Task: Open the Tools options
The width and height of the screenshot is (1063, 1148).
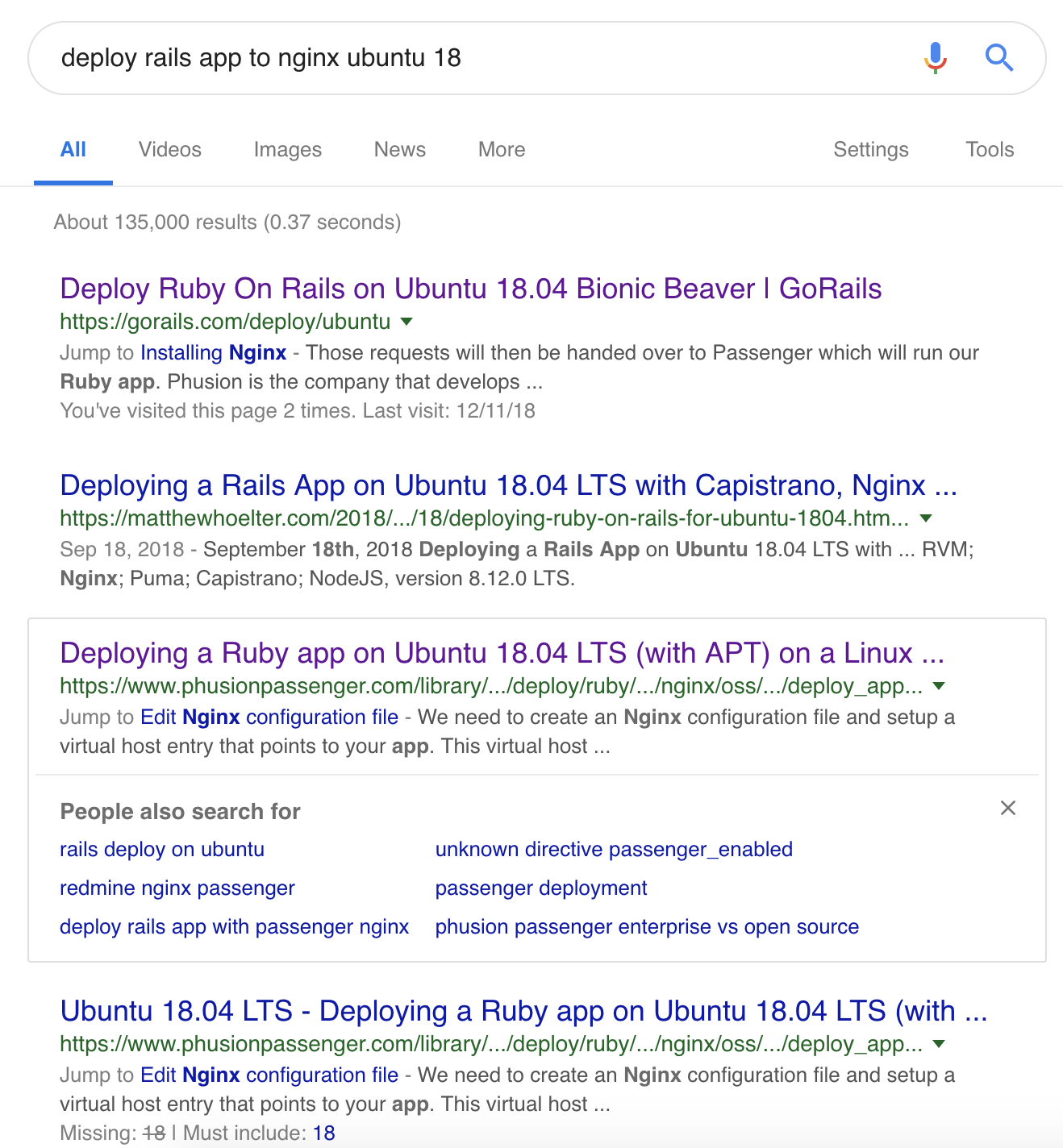Action: tap(990, 150)
